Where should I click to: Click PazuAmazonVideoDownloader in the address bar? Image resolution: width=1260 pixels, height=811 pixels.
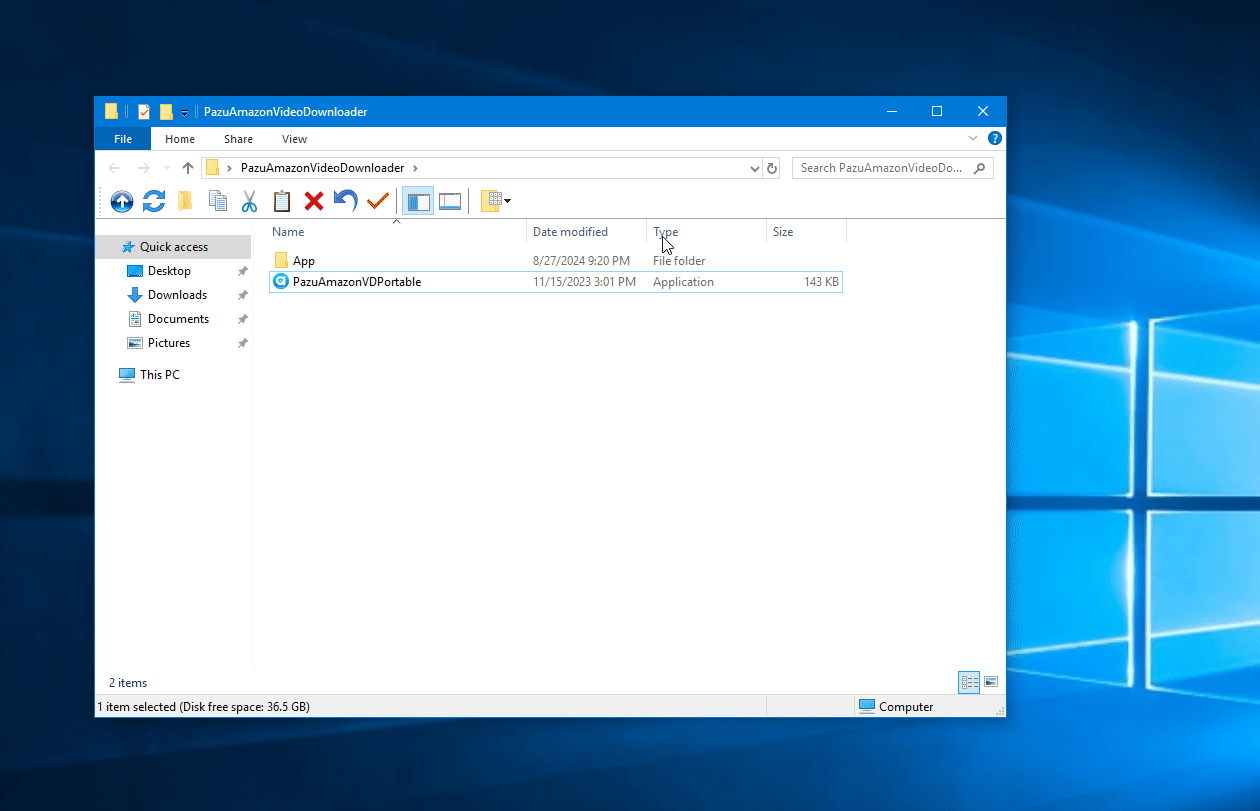(x=322, y=168)
